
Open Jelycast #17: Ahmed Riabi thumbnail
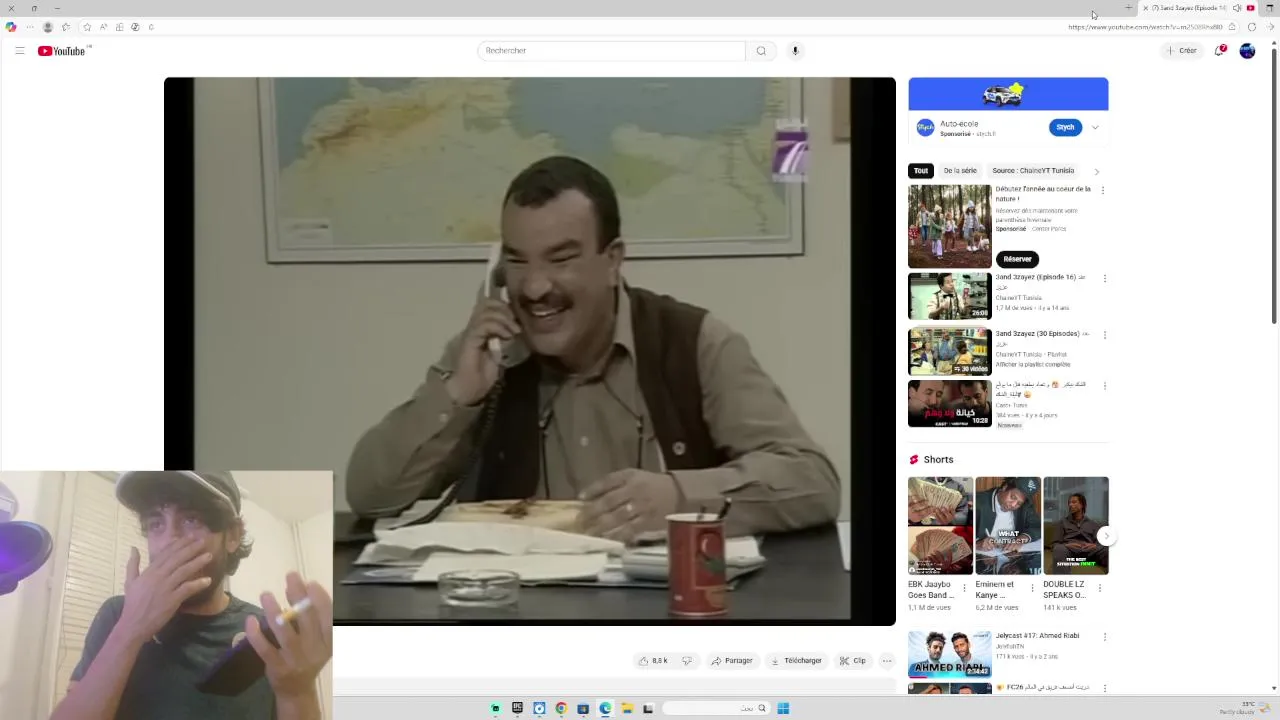click(949, 654)
